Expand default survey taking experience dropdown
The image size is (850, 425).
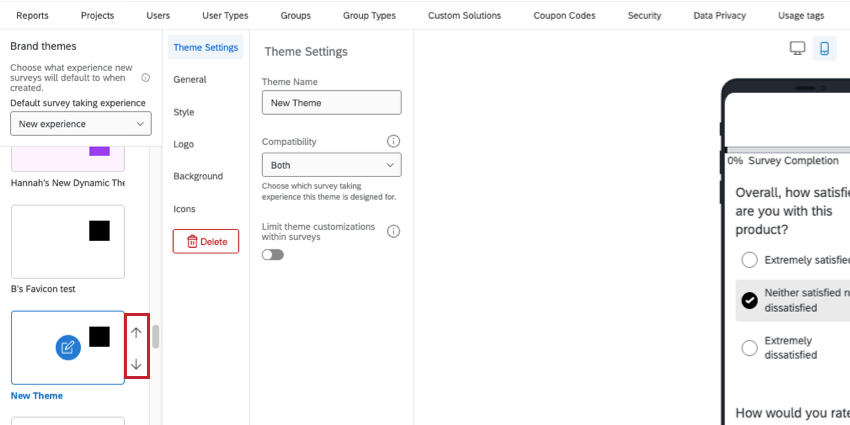(81, 124)
